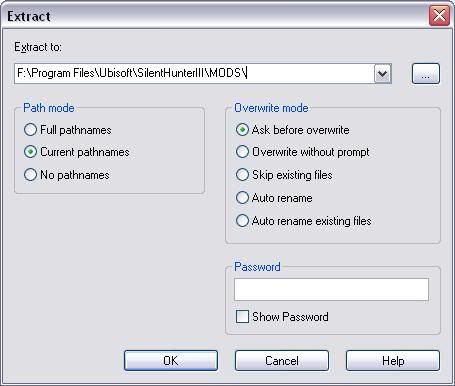Expand the Extract to path dropdown
Viewport: 455px width, 386px height.
point(382,73)
